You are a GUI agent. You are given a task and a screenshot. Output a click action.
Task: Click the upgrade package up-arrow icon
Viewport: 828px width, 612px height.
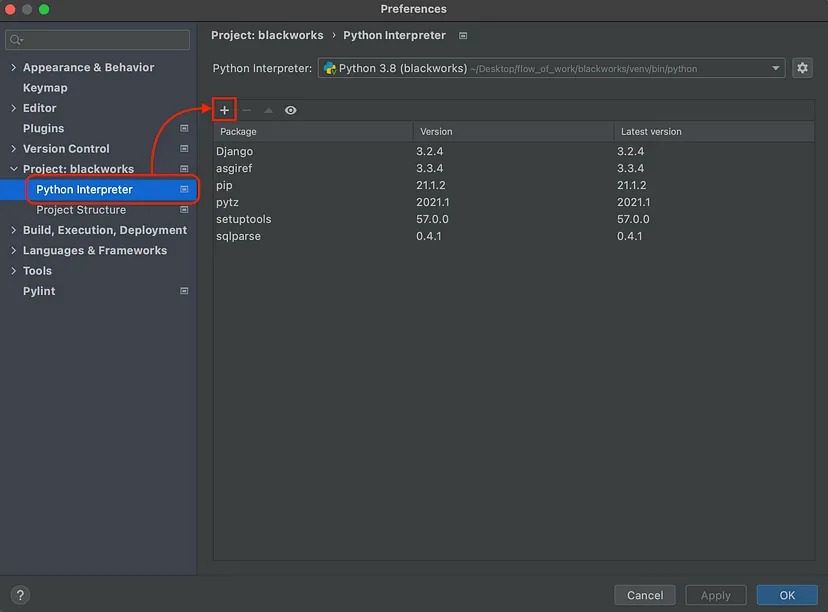[x=268, y=110]
